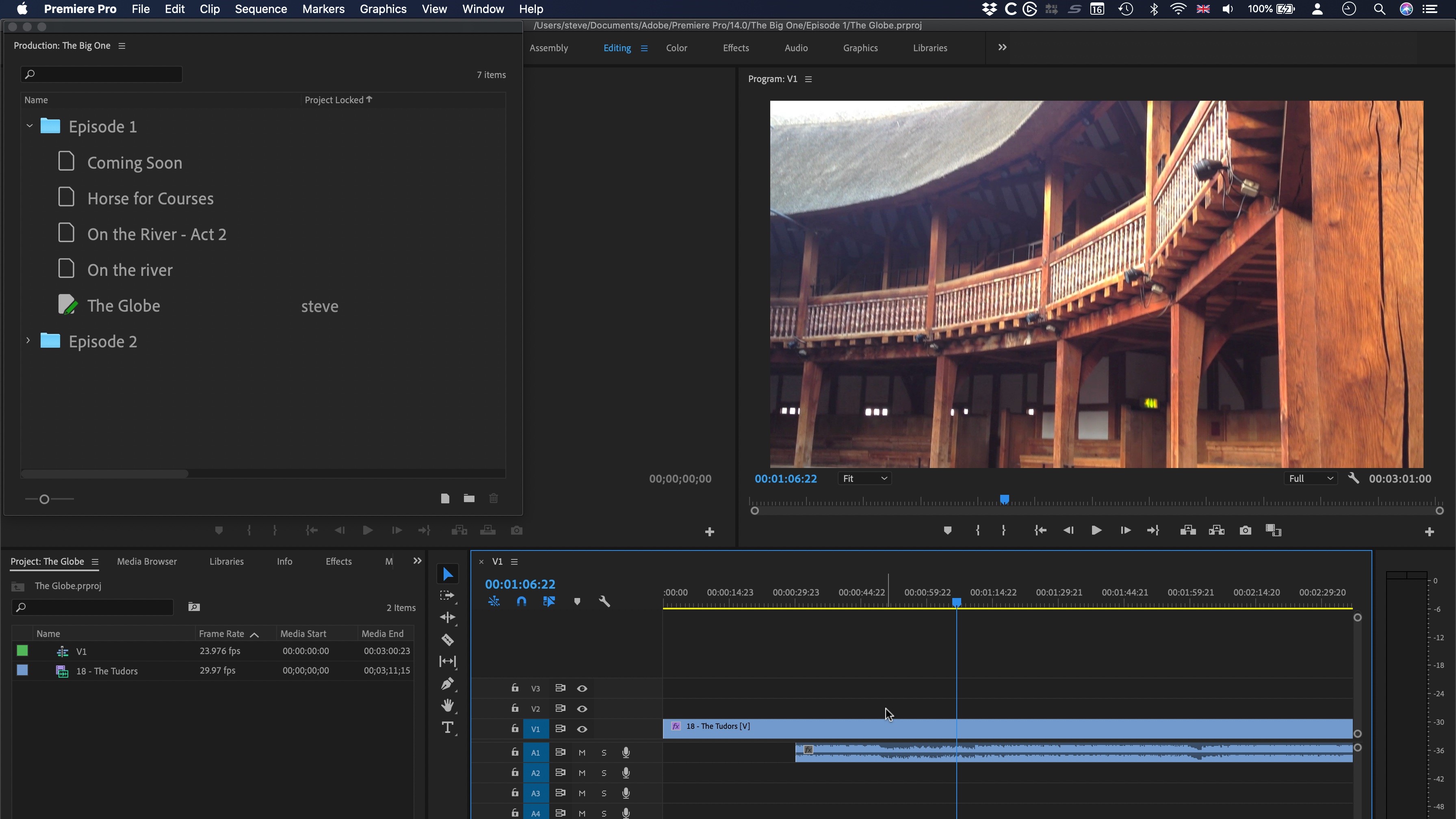
Task: Click the Export Frame camera icon
Action: [1245, 530]
